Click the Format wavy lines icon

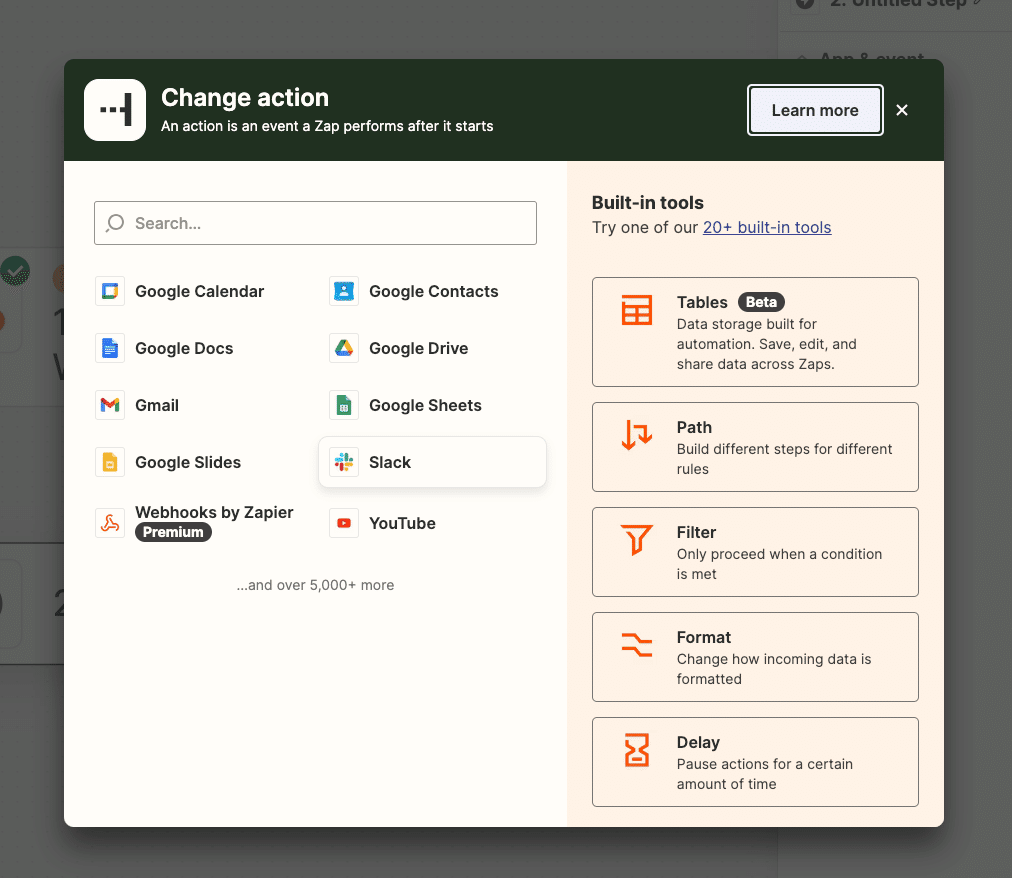point(637,645)
